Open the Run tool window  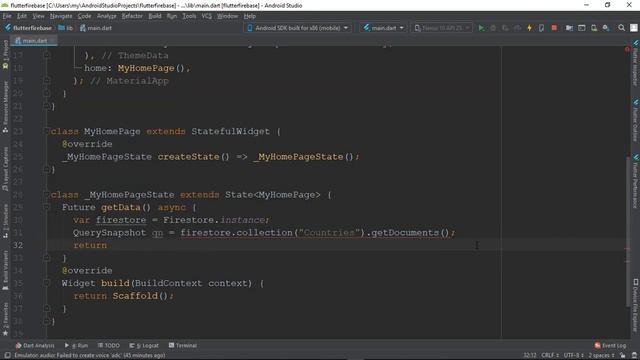tap(76, 345)
